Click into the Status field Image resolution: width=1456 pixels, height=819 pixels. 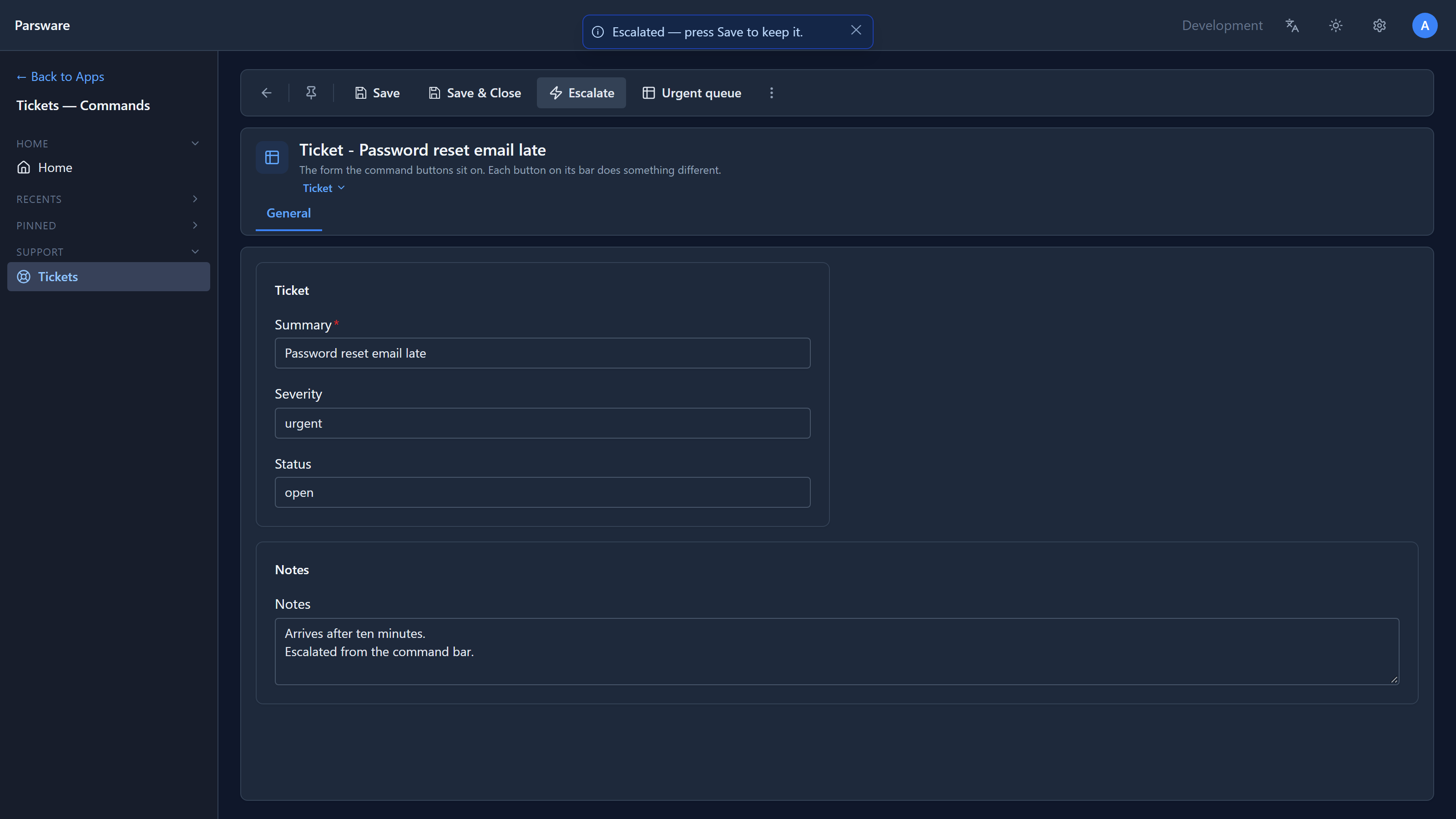pos(542,492)
